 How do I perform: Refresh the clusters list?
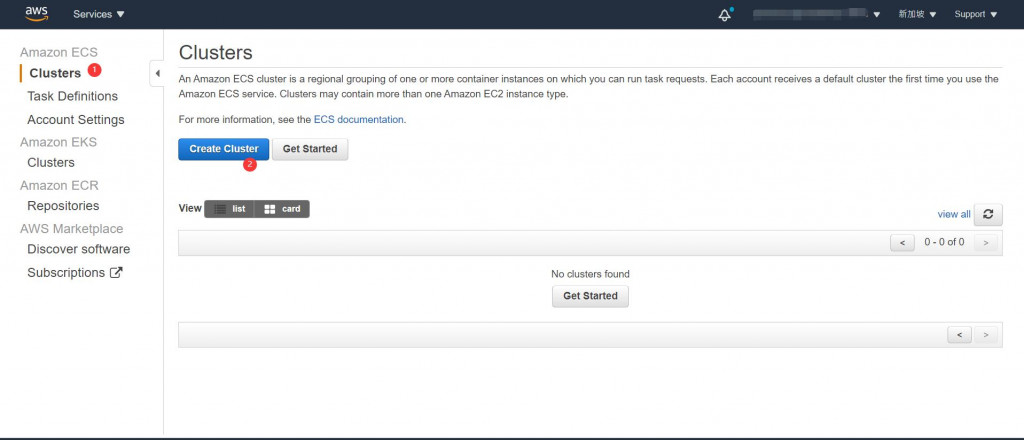tap(988, 214)
